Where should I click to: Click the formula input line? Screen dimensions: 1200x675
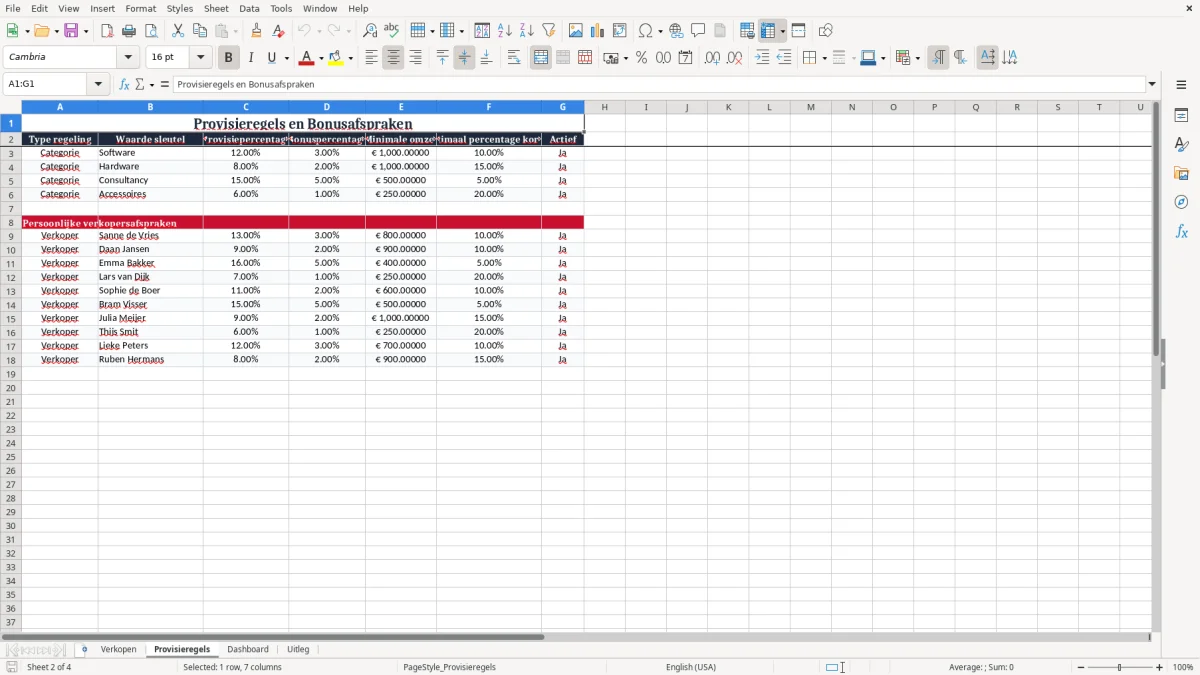pyautogui.click(x=659, y=84)
